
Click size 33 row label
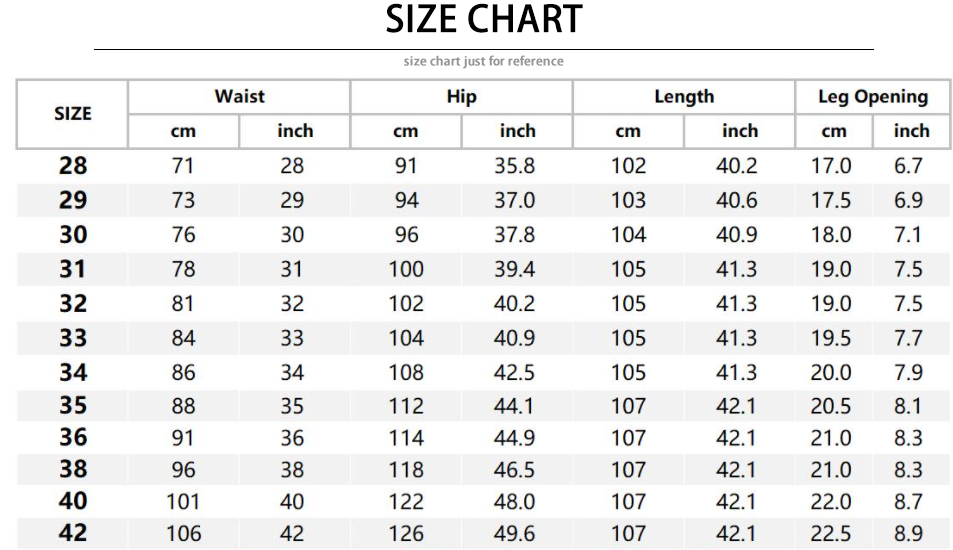pyautogui.click(x=73, y=338)
